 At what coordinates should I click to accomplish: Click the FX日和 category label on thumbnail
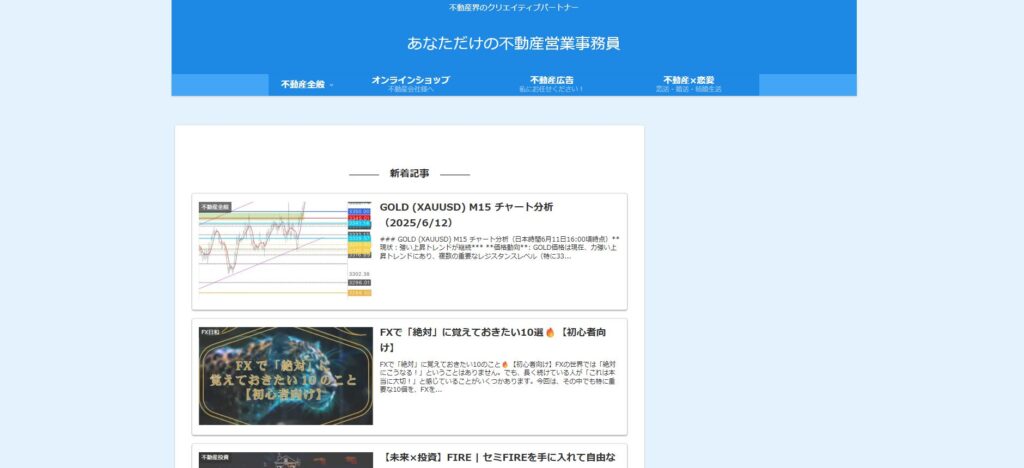pos(210,332)
